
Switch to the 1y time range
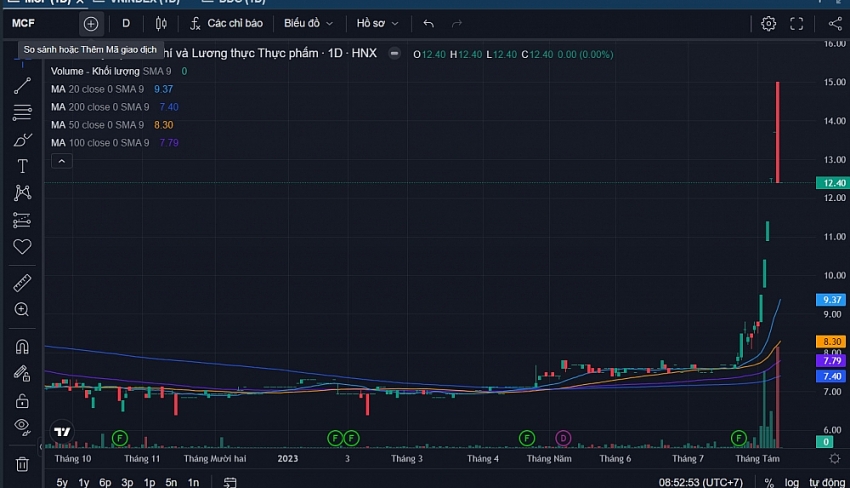(83, 482)
